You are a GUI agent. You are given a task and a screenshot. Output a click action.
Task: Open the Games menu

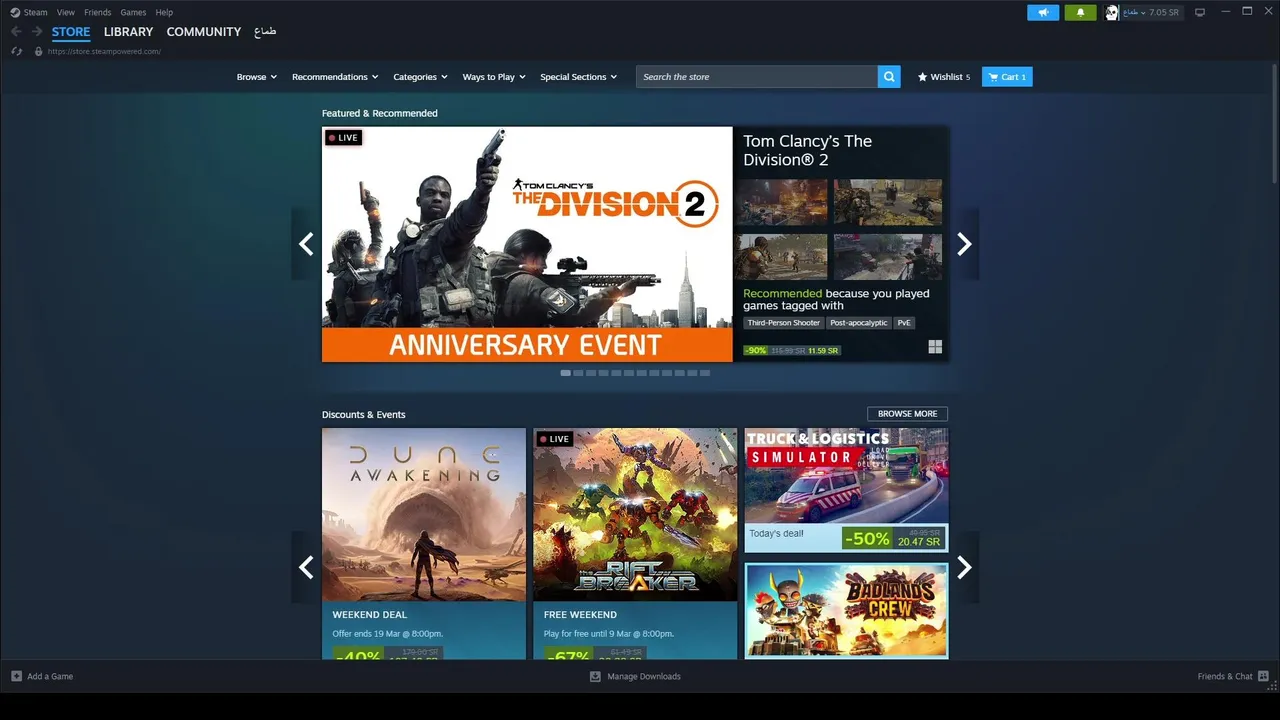133,12
